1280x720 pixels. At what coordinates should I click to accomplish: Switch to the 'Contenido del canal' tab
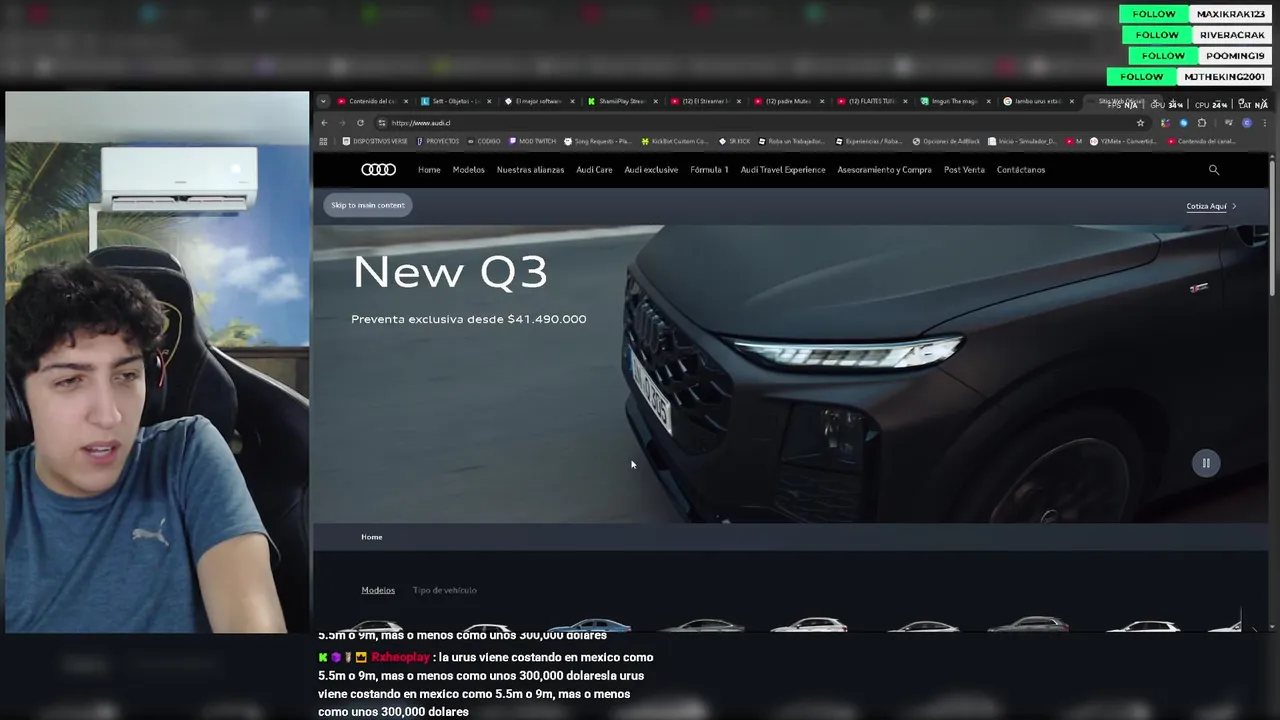[371, 101]
